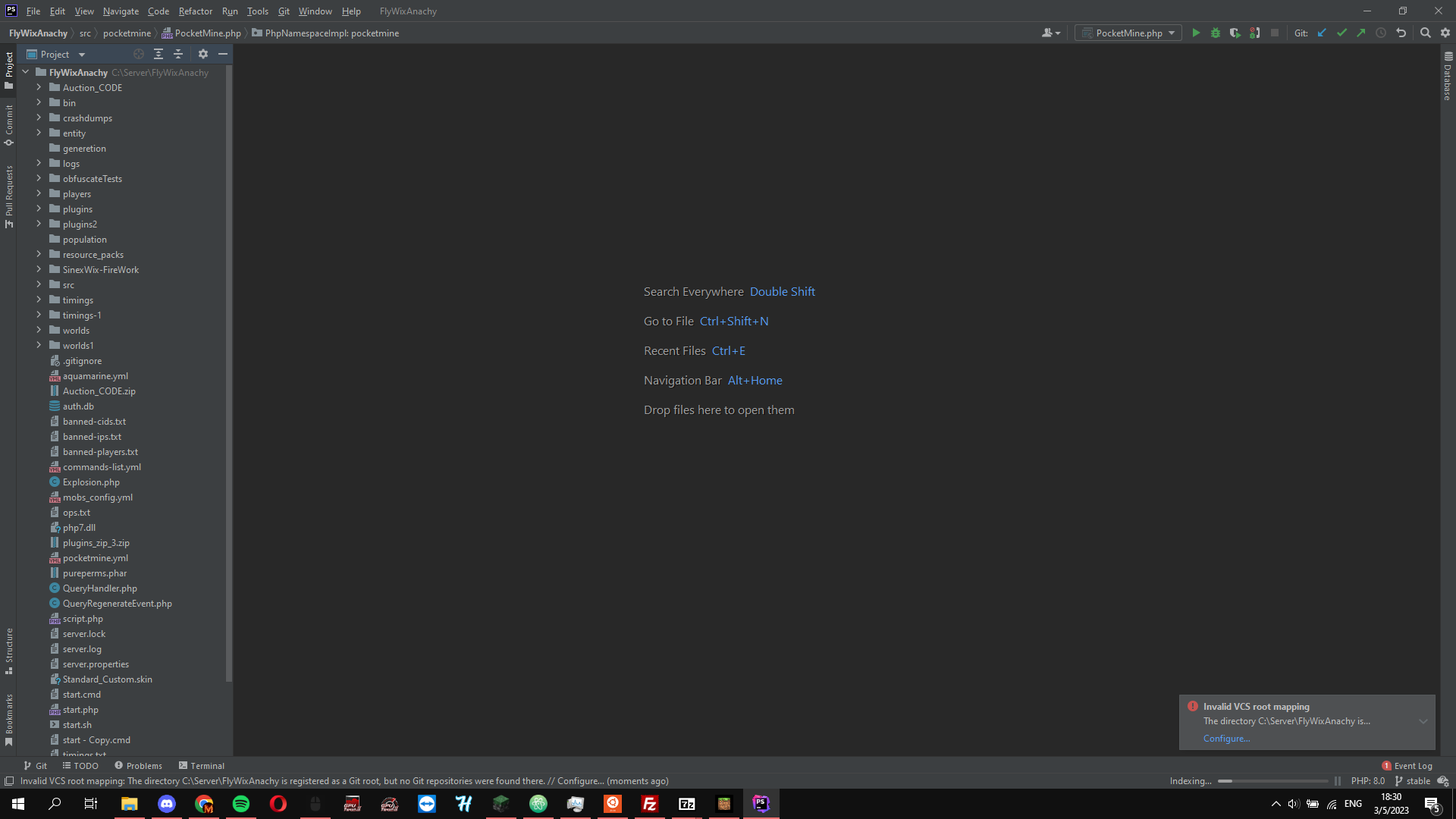Collapse all in the Project panel
The height and width of the screenshot is (819, 1456).
click(x=178, y=54)
